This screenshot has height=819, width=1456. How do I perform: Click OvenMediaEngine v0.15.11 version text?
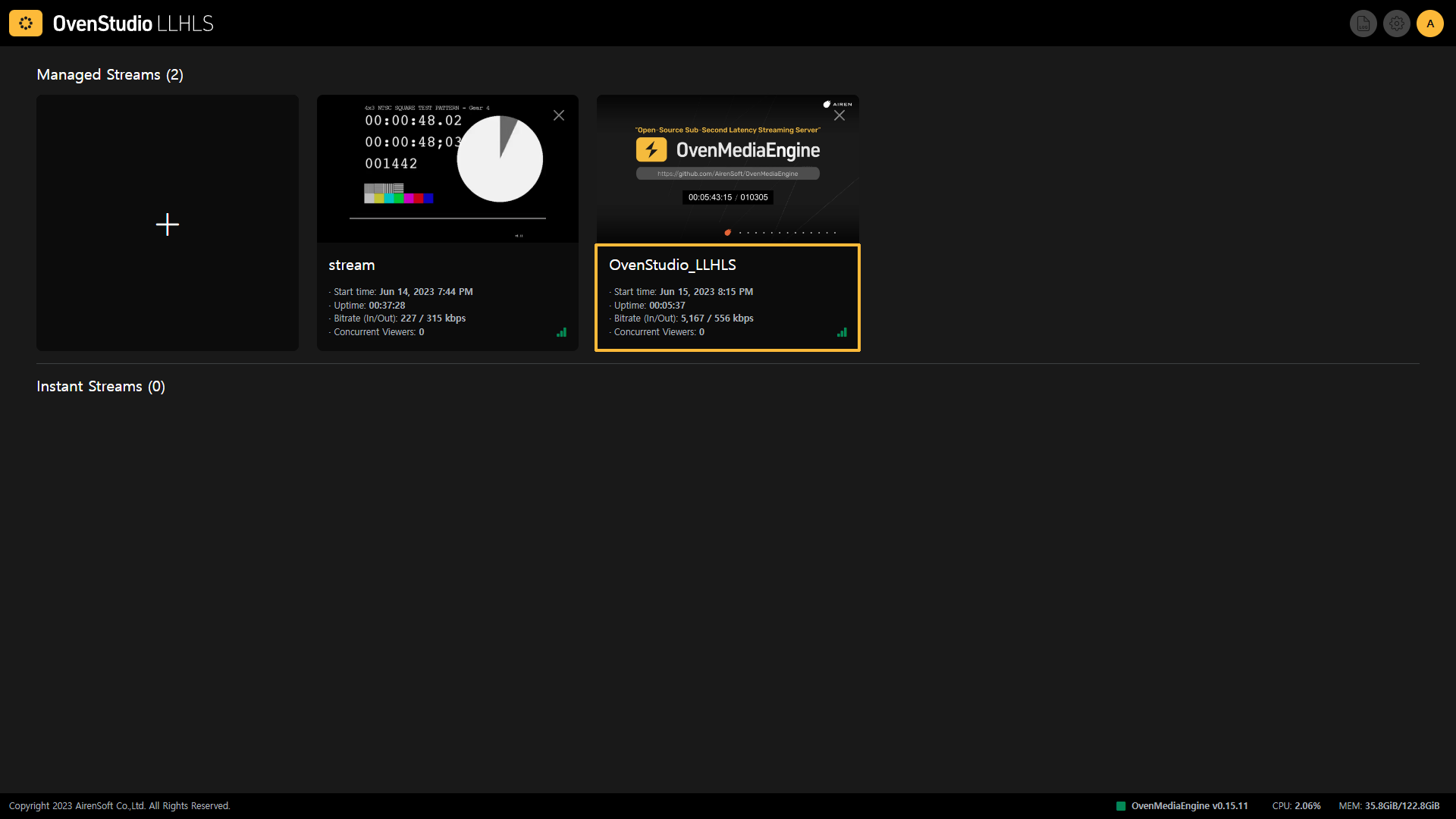1190,806
